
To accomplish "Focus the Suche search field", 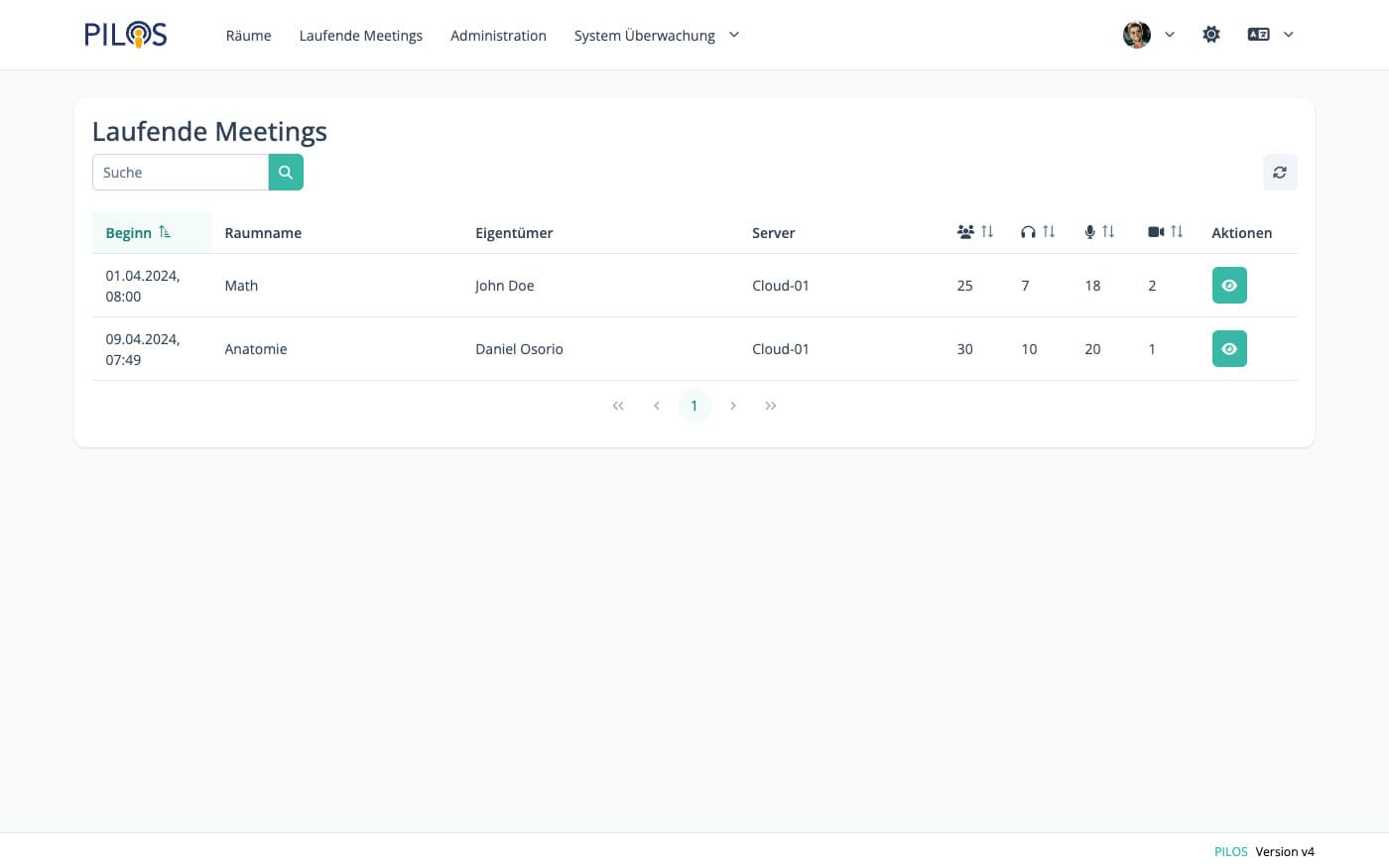I will [181, 173].
